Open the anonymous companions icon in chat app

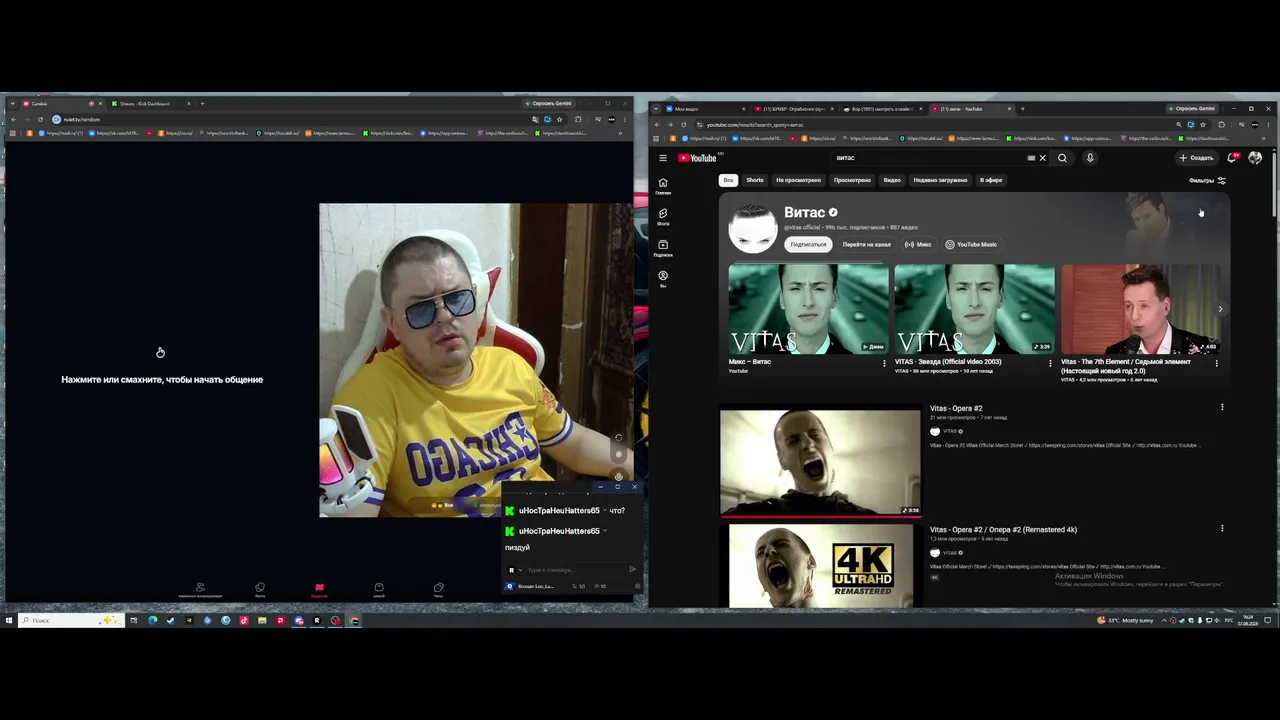click(x=200, y=590)
